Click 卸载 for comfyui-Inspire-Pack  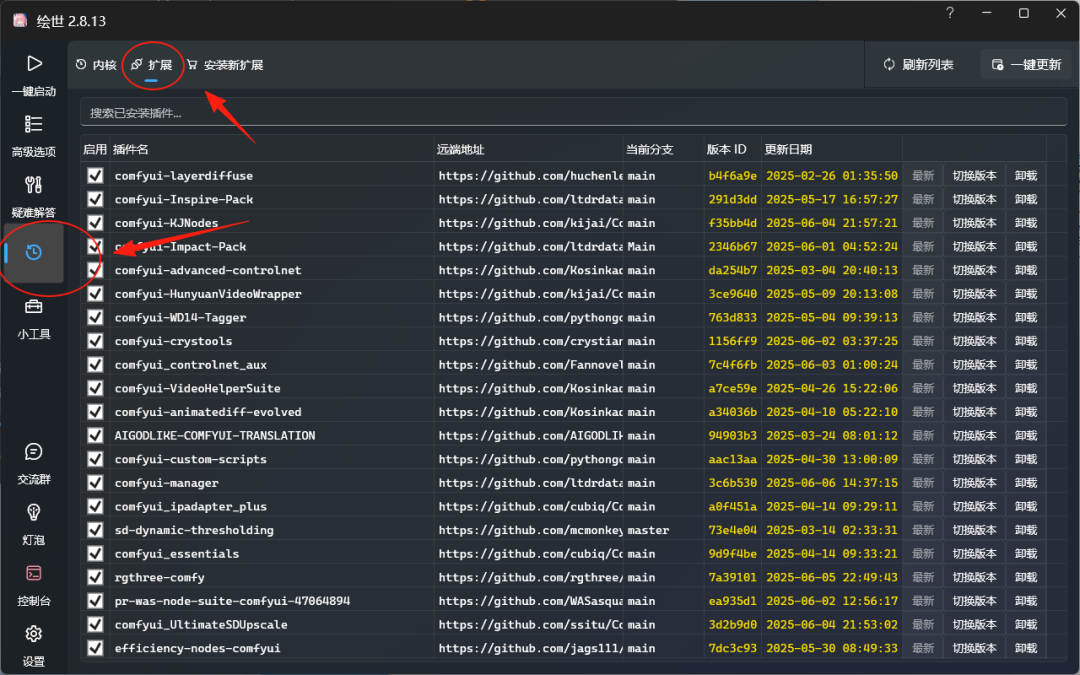point(1026,199)
